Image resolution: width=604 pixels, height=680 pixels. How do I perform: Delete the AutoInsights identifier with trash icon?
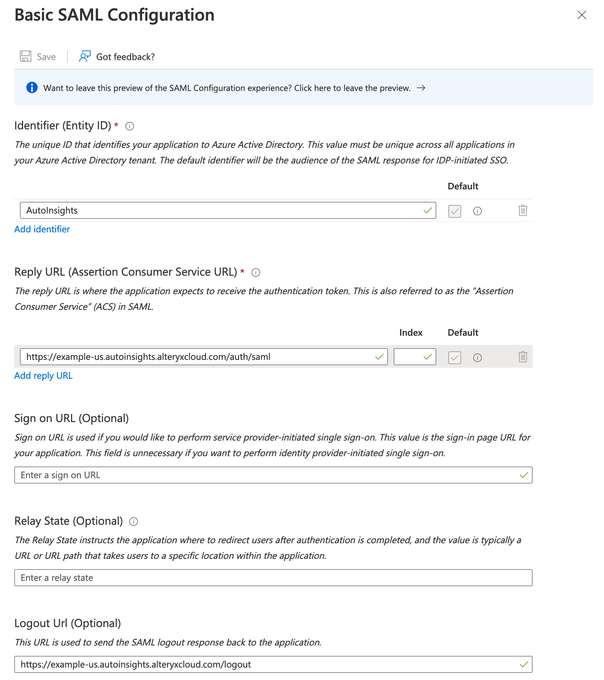[x=522, y=211]
